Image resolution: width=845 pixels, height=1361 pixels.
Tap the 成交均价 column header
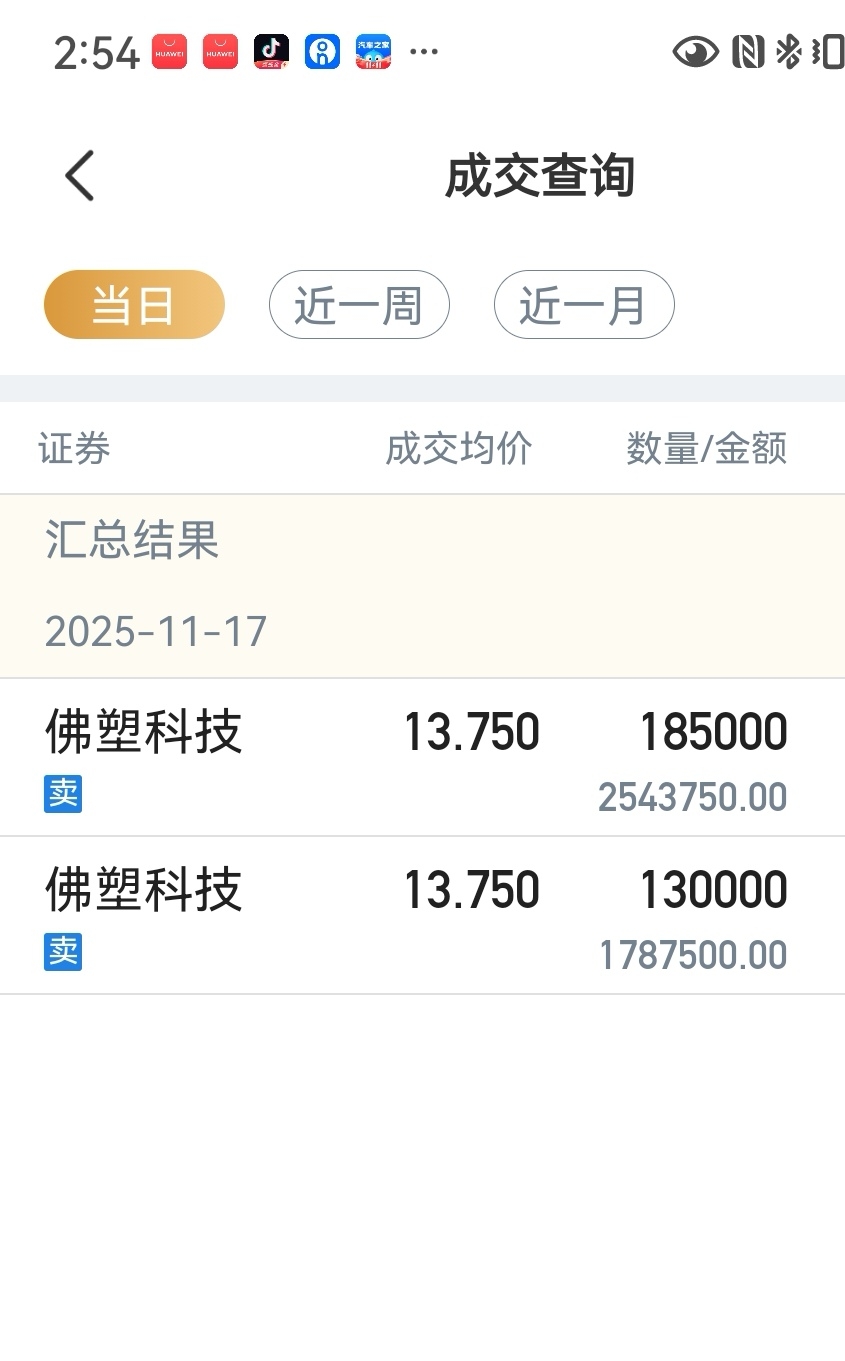459,449
